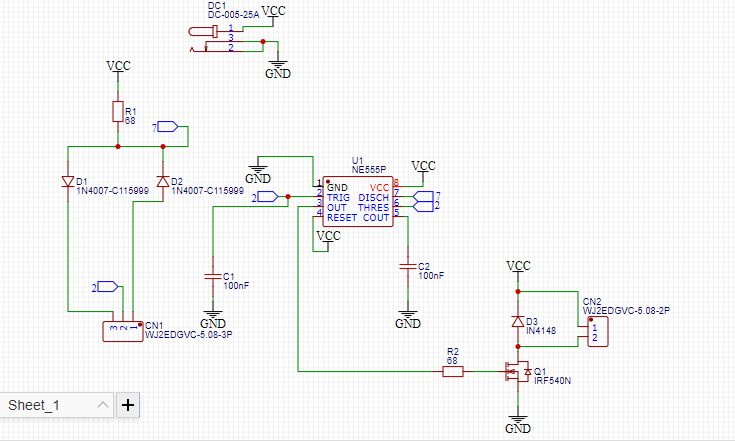Click the WJ2EDGVC-5.08-3P label
The width and height of the screenshot is (735, 441).
188,335
